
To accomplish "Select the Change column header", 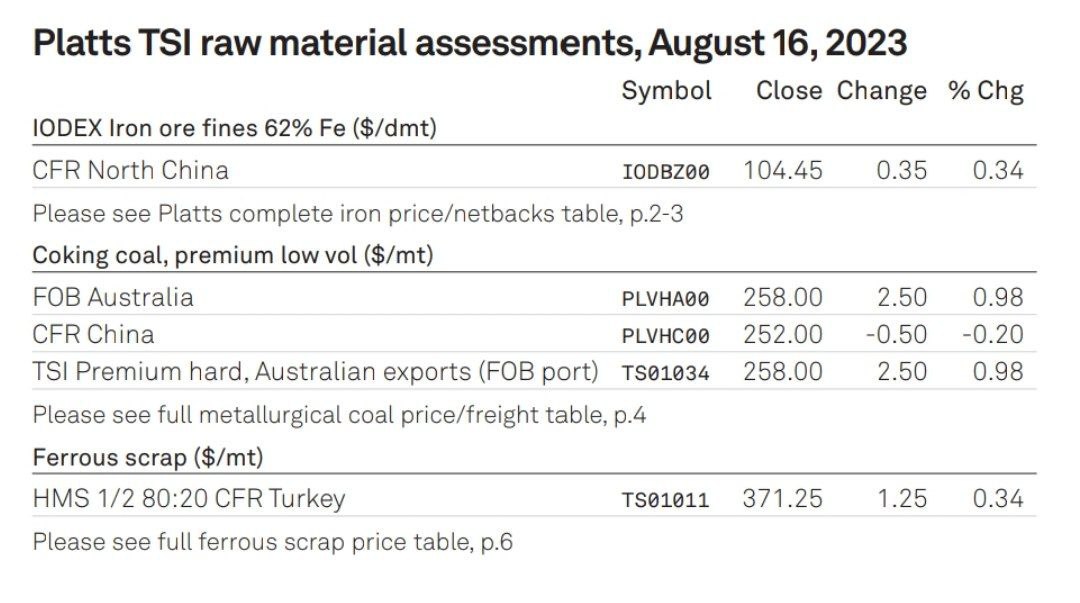I will point(882,91).
